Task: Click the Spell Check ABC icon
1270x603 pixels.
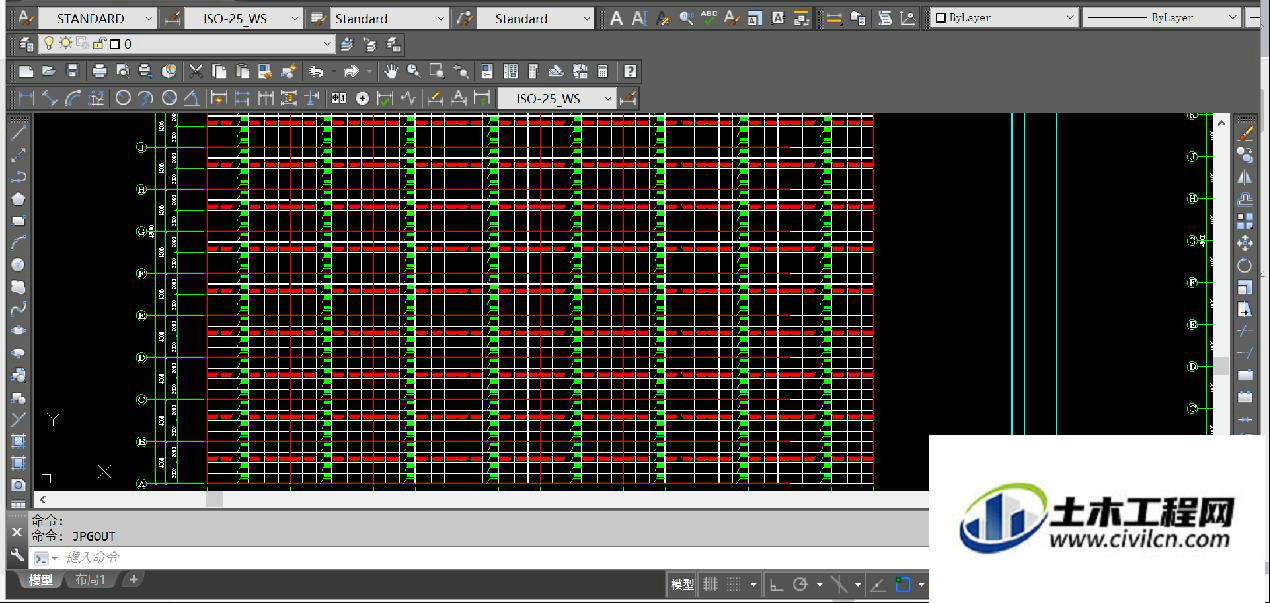Action: pyautogui.click(x=709, y=18)
